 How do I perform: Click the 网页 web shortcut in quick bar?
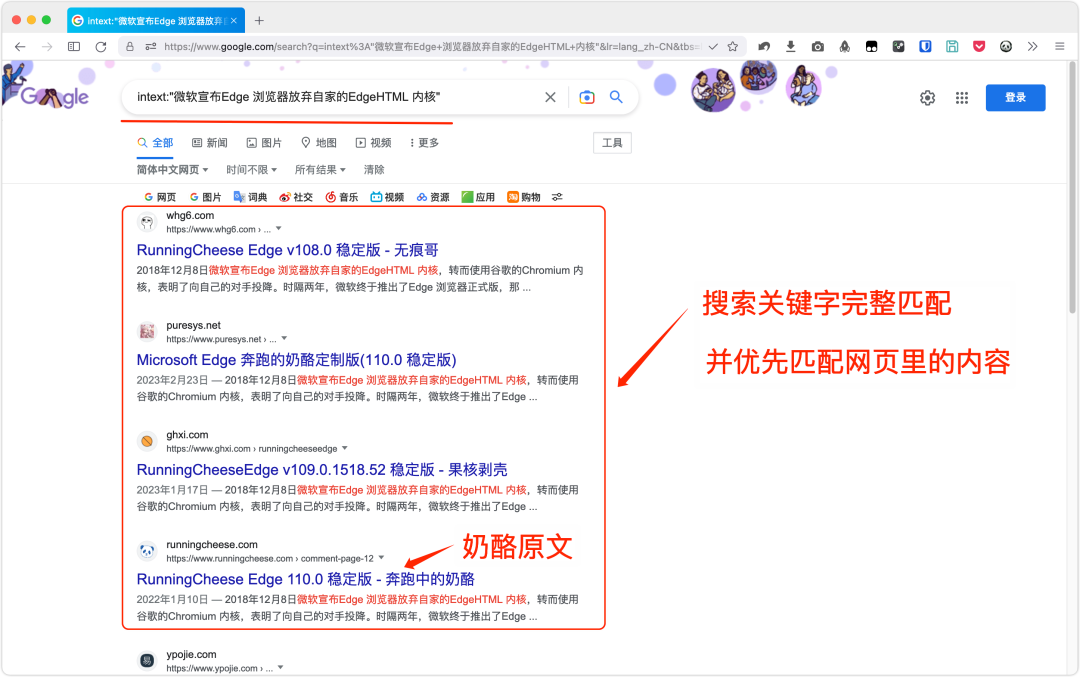pyautogui.click(x=160, y=197)
